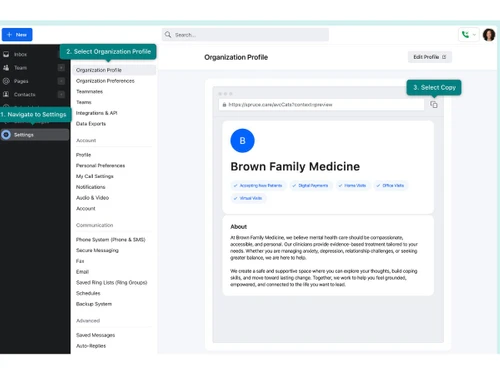Open Email settings
The image size is (500, 375).
[82, 272]
